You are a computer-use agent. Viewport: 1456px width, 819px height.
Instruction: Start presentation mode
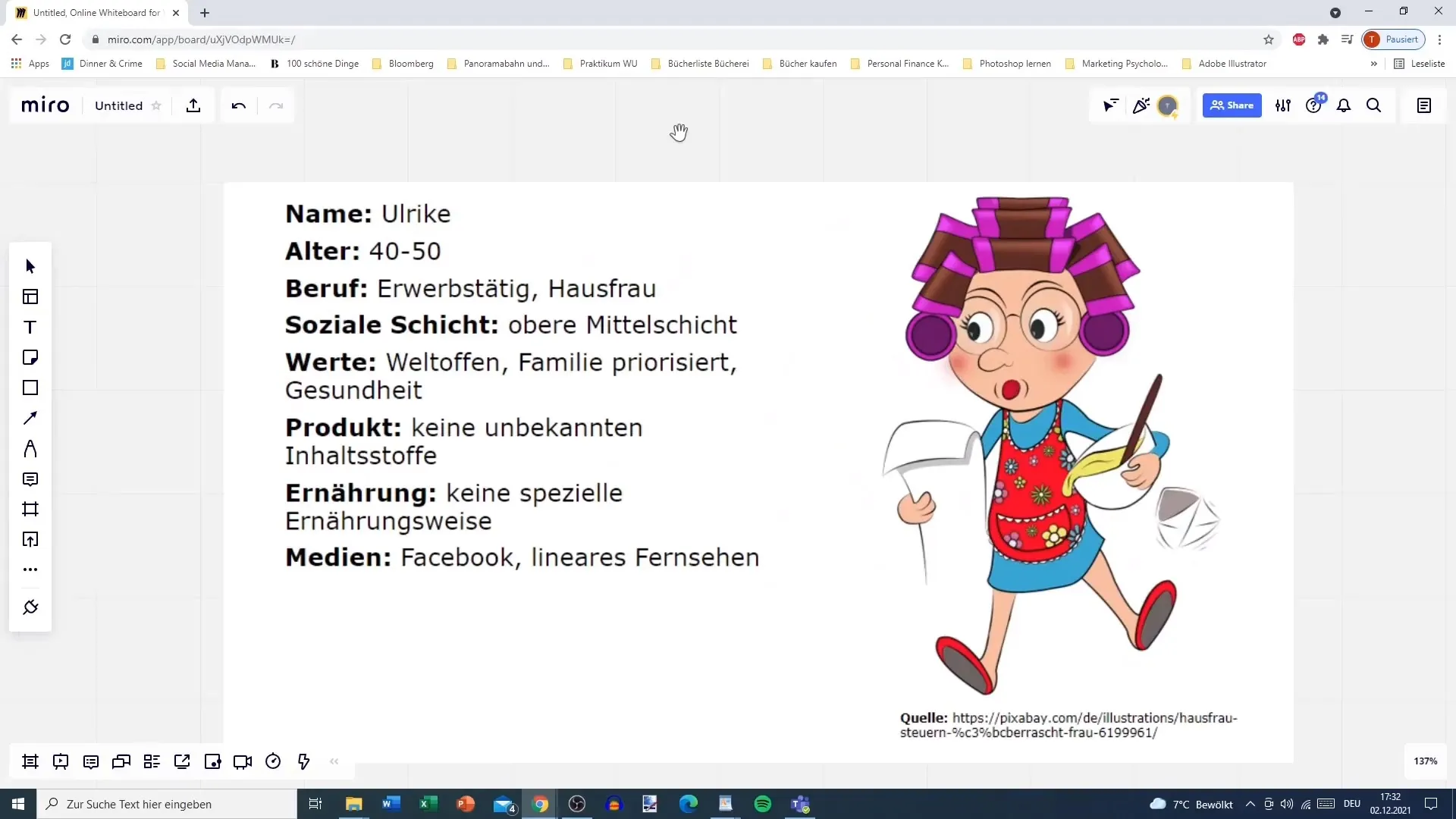[x=61, y=761]
